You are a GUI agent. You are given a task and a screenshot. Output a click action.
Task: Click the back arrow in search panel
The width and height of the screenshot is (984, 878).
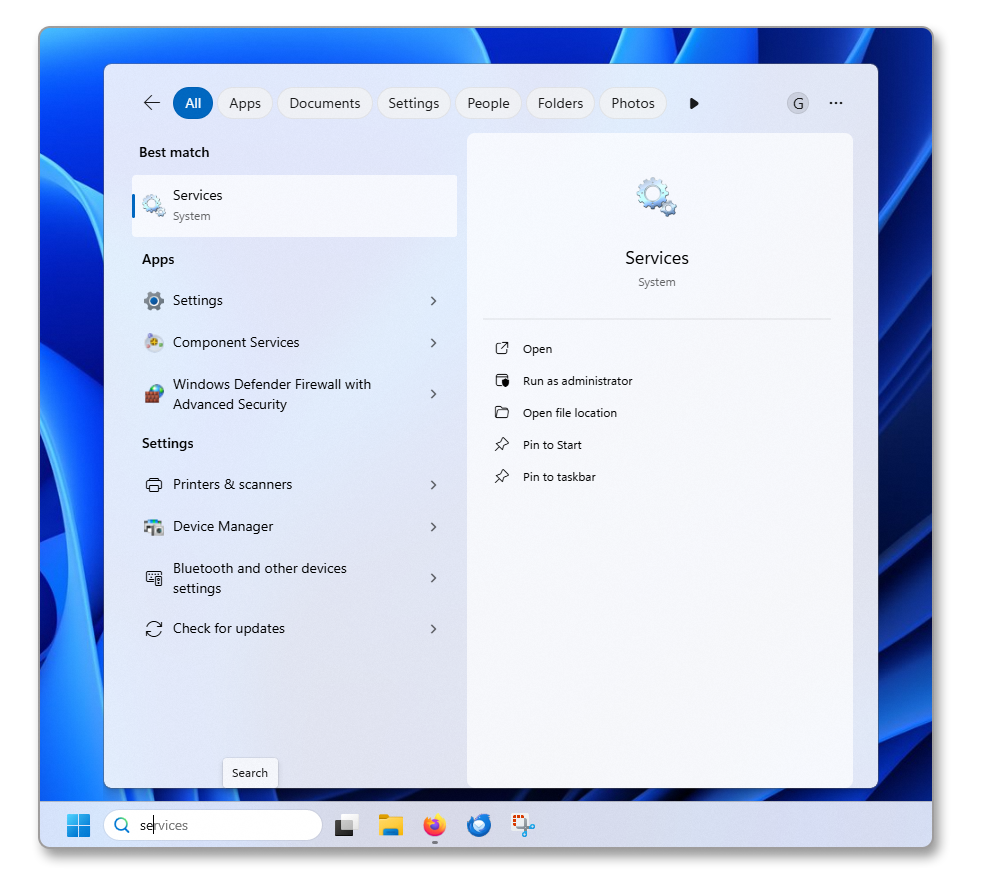click(152, 103)
